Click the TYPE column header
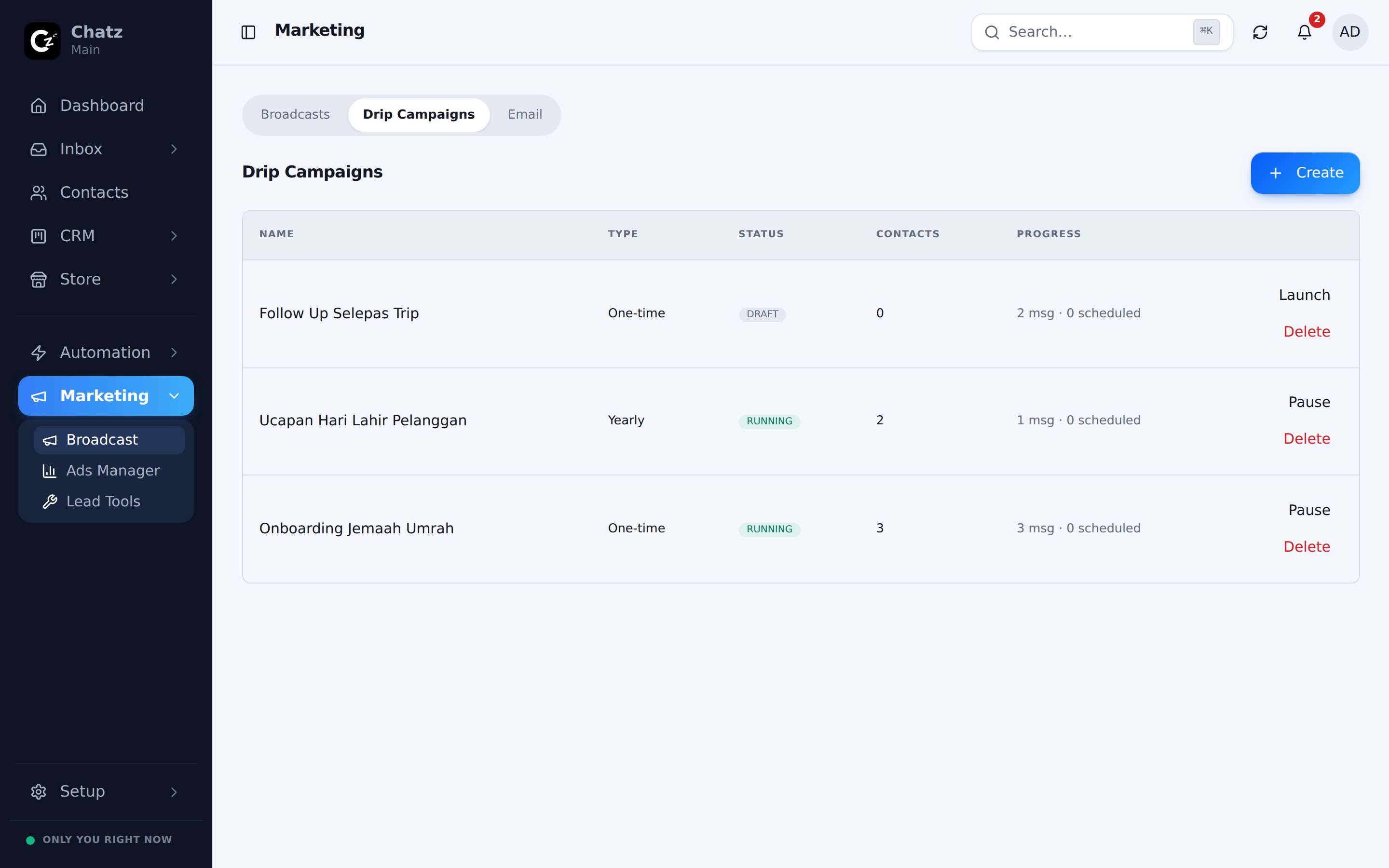Viewport: 1389px width, 868px height. click(x=623, y=234)
